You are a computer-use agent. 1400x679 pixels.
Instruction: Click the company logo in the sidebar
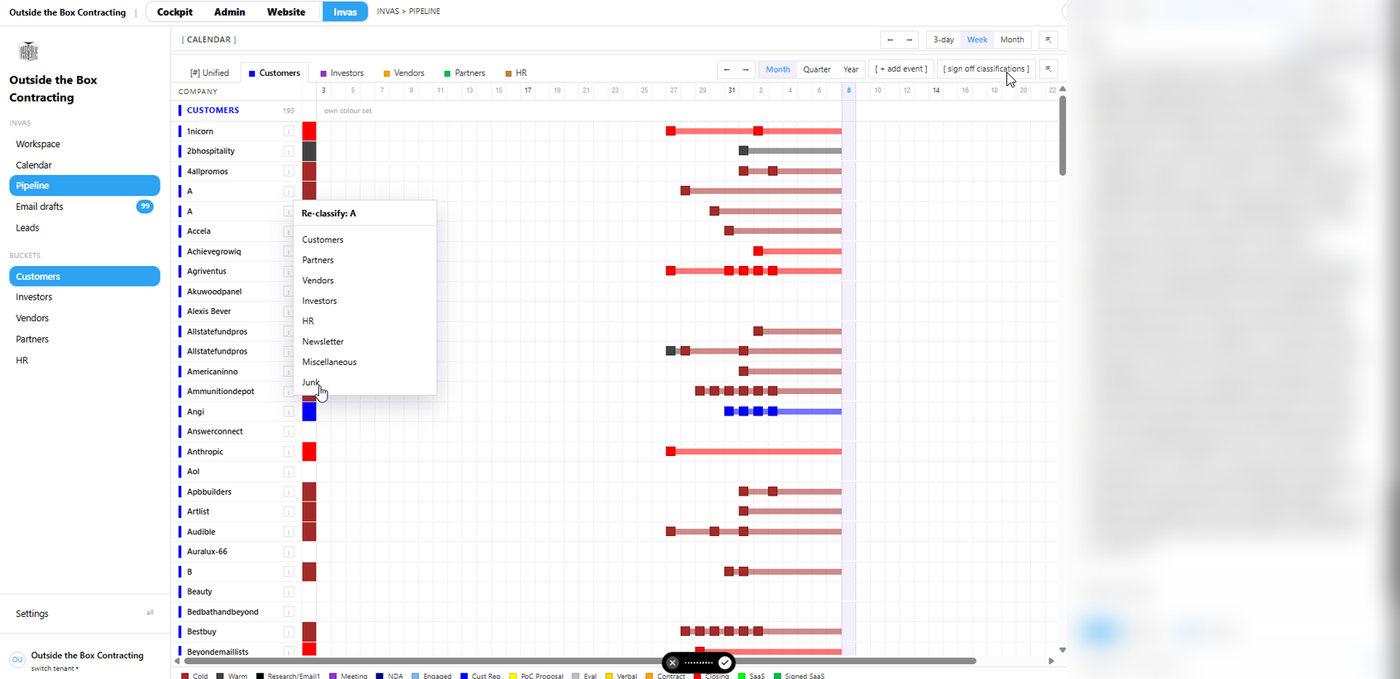click(x=29, y=52)
